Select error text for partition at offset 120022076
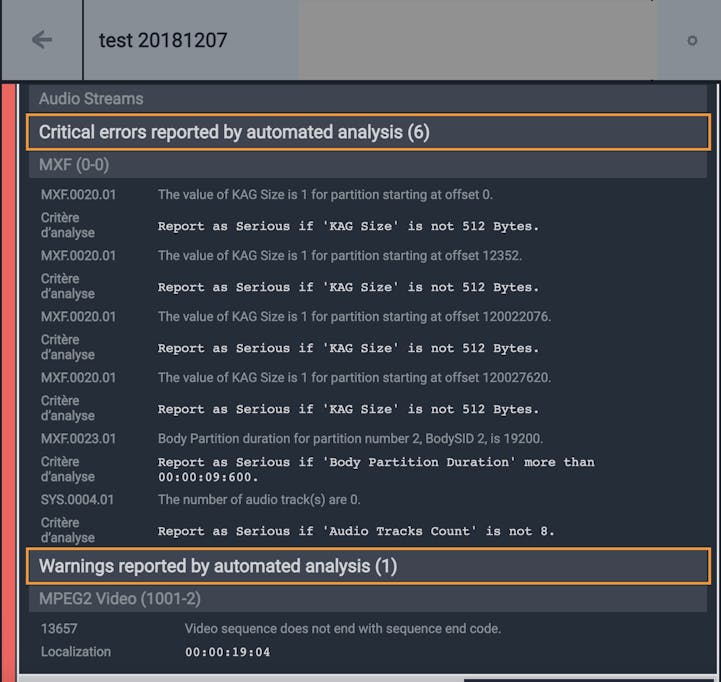Viewport: 721px width, 682px height. coord(355,317)
